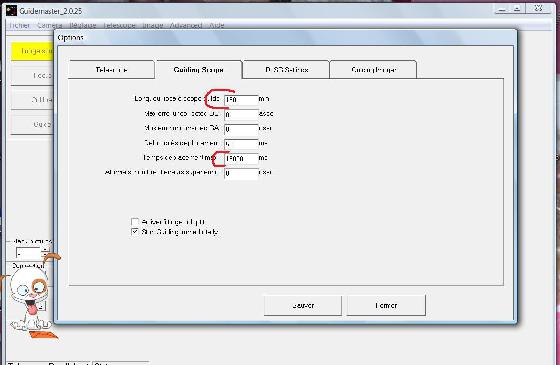Select the Guiding Scope tab
The width and height of the screenshot is (560, 365).
[x=199, y=69]
